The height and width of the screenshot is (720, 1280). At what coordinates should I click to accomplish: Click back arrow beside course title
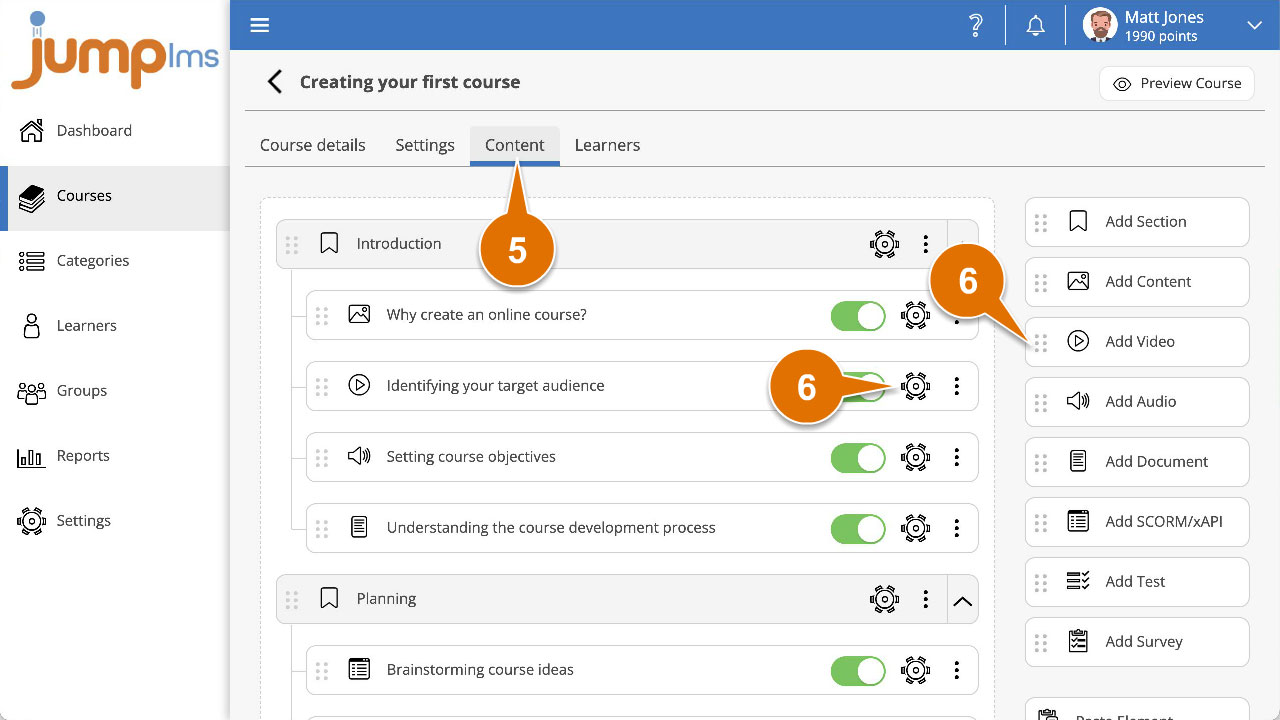(275, 82)
